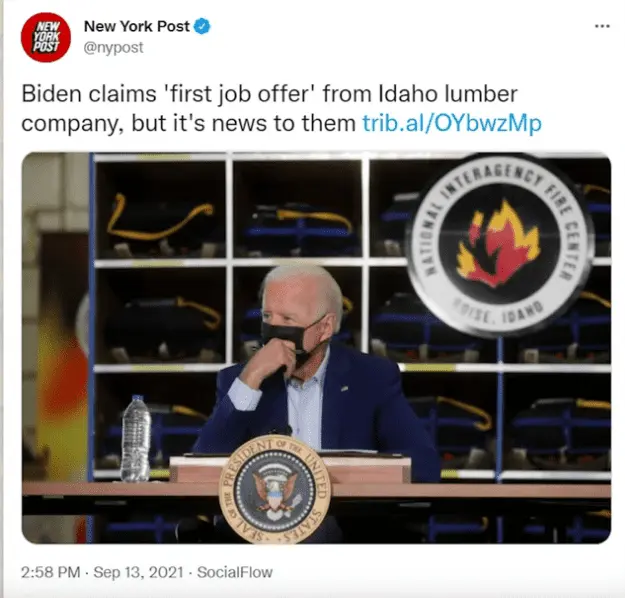Open the @nypost handle link
625x598 pixels.
click(114, 47)
